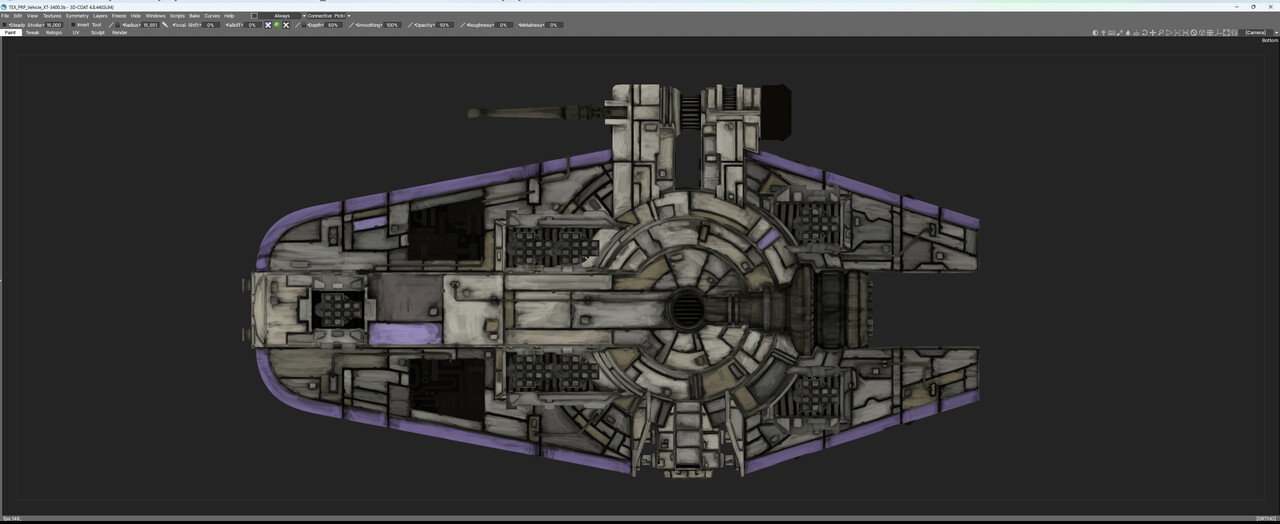
Task: Open the Layers menu
Action: click(x=100, y=16)
